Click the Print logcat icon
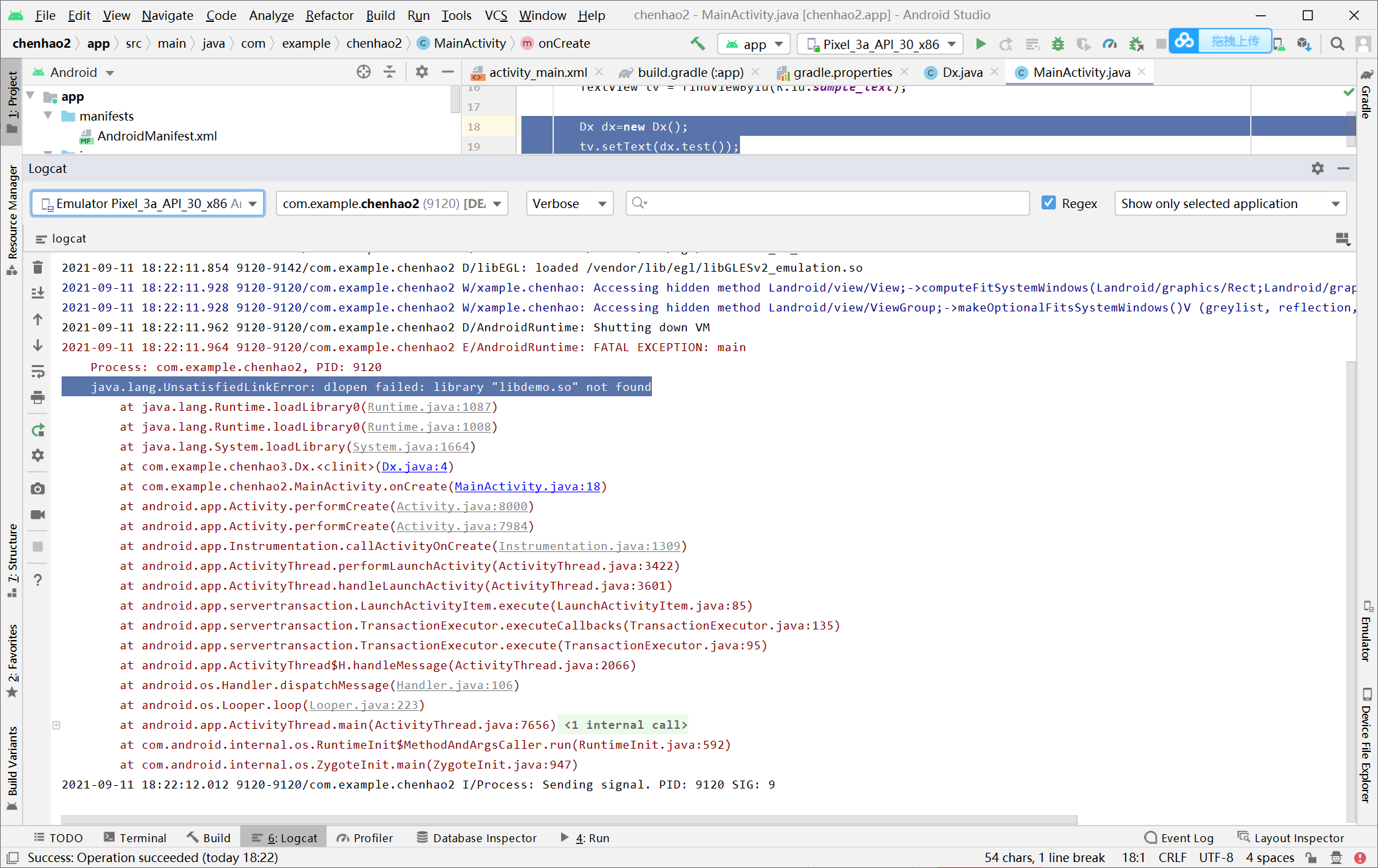Image resolution: width=1378 pixels, height=868 pixels. coord(38,398)
